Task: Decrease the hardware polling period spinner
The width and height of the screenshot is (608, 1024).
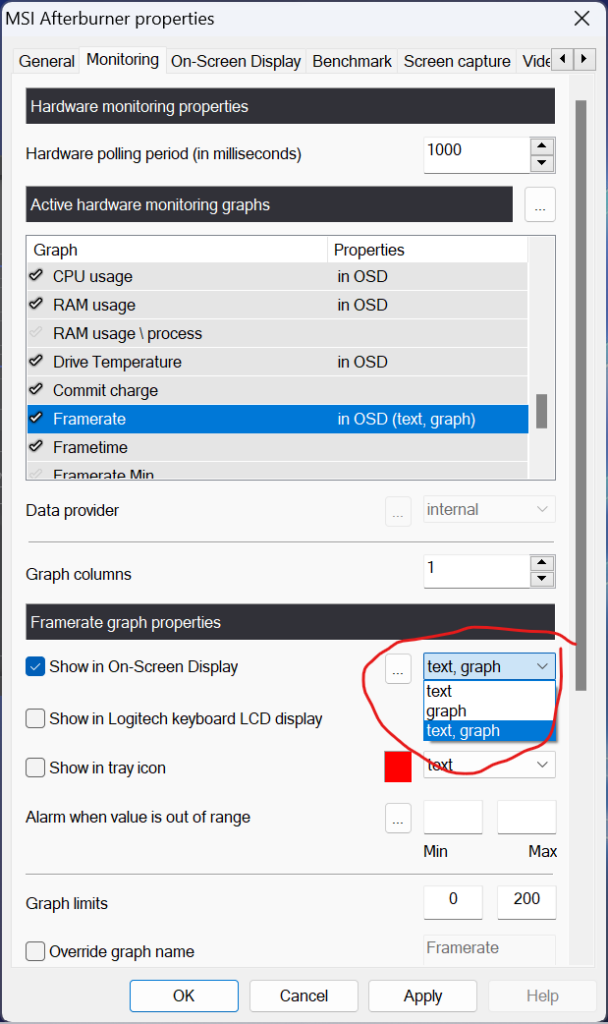Action: pos(542,163)
